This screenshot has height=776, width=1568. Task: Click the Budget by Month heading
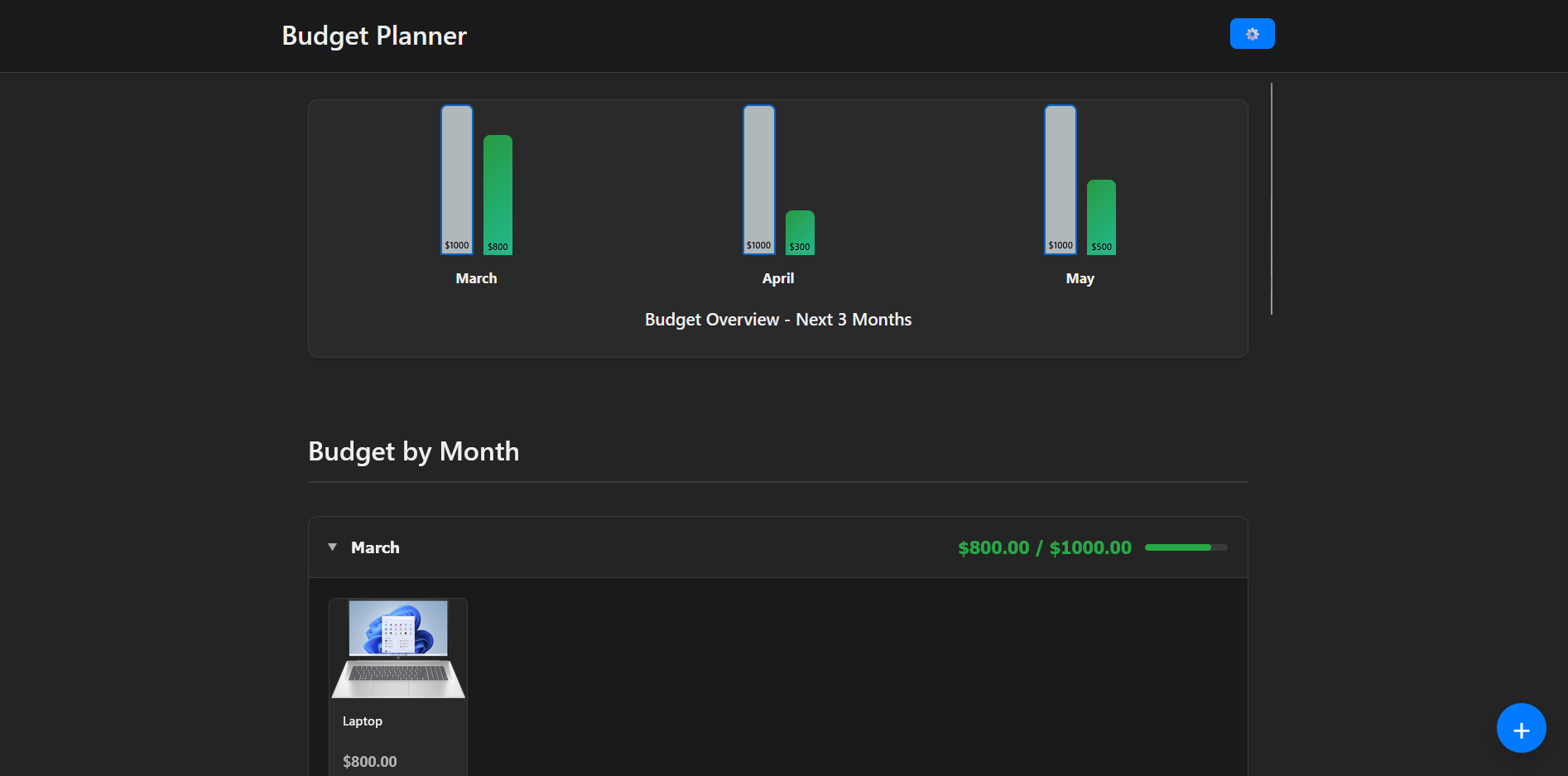pyautogui.click(x=414, y=451)
